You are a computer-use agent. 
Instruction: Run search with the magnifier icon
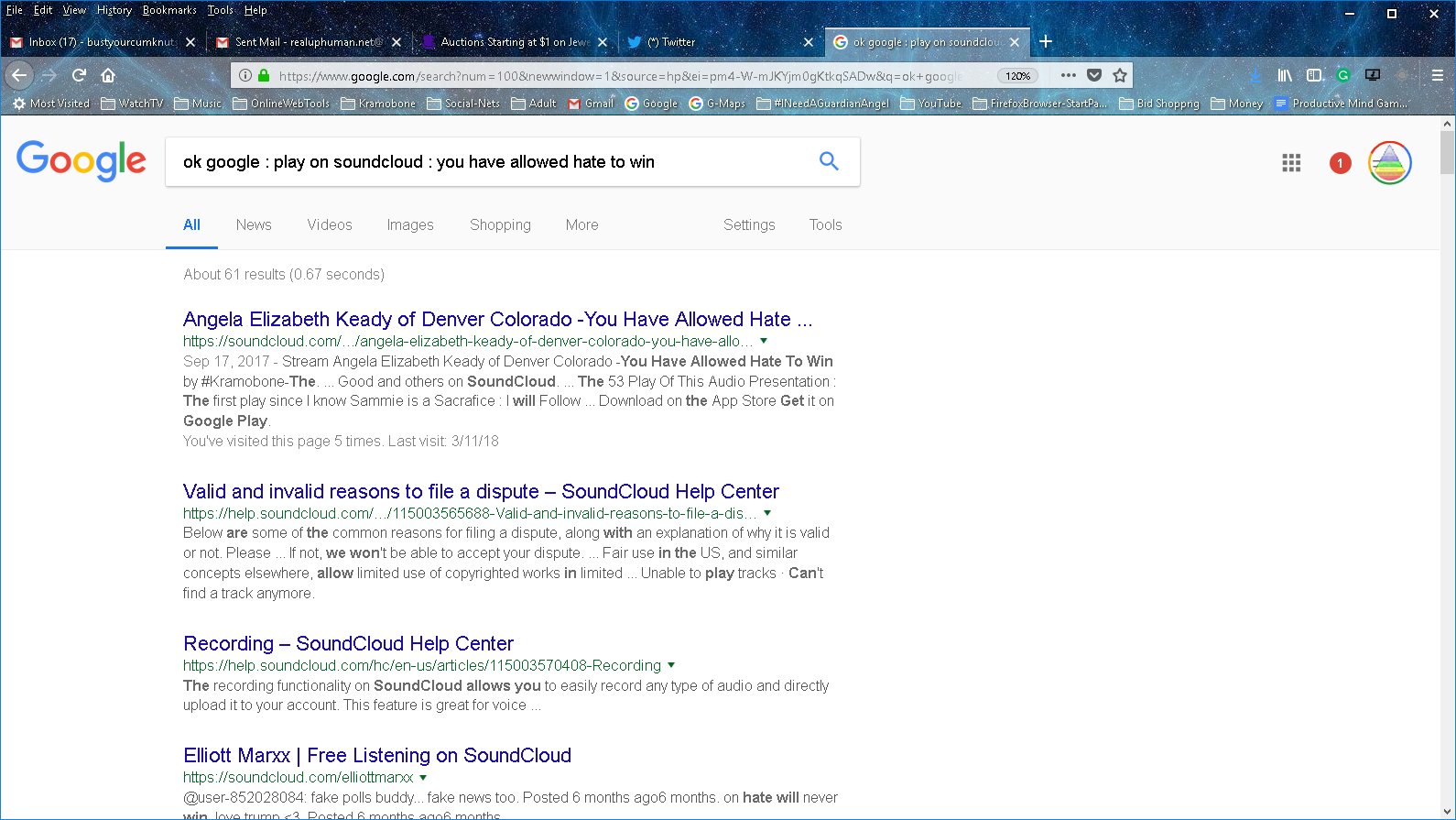click(x=829, y=161)
